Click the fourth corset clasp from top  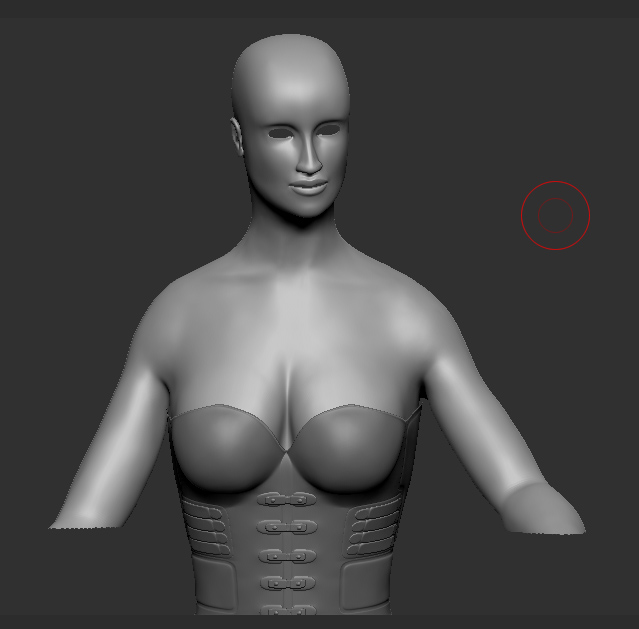coord(285,582)
